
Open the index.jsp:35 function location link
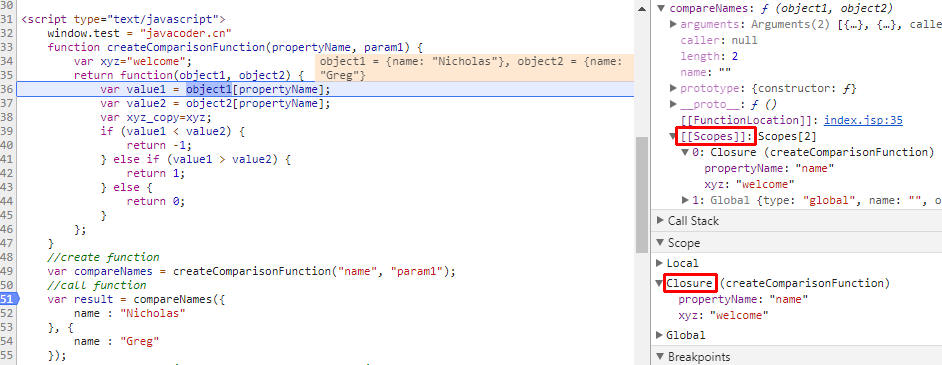tap(863, 120)
